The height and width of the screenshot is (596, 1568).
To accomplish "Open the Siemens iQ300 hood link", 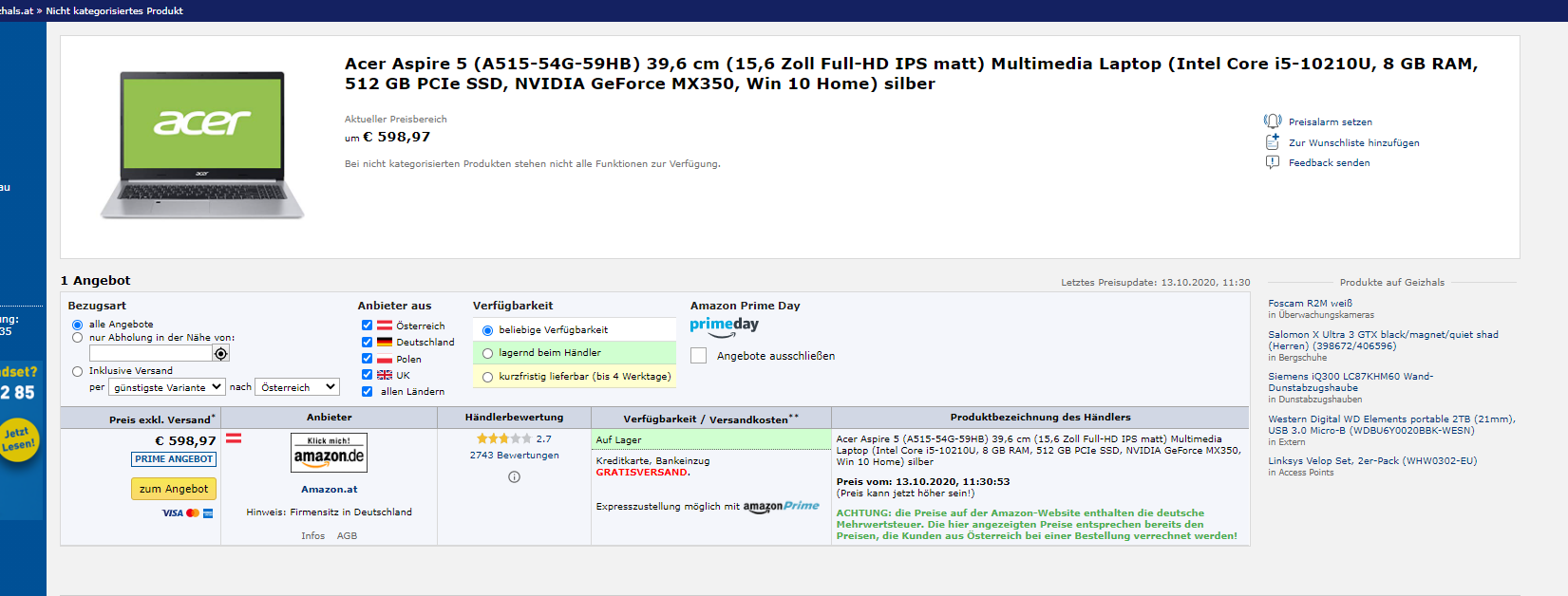I will [x=1351, y=382].
